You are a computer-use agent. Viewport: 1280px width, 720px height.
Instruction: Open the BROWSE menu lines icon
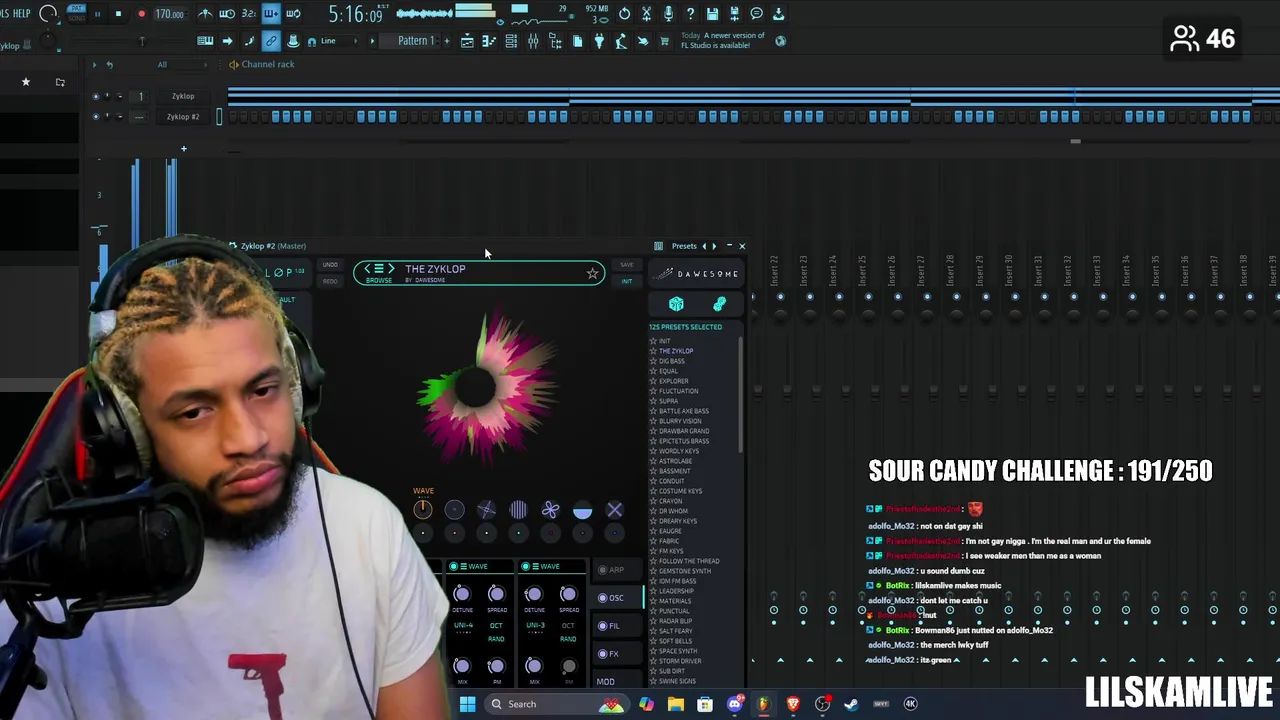pos(378,268)
